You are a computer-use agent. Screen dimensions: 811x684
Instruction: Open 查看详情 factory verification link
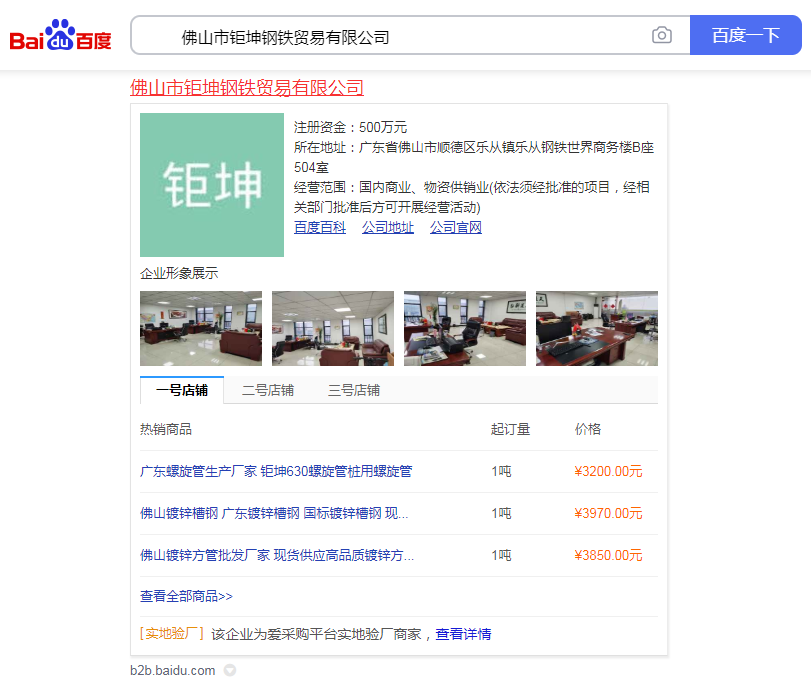(x=463, y=634)
